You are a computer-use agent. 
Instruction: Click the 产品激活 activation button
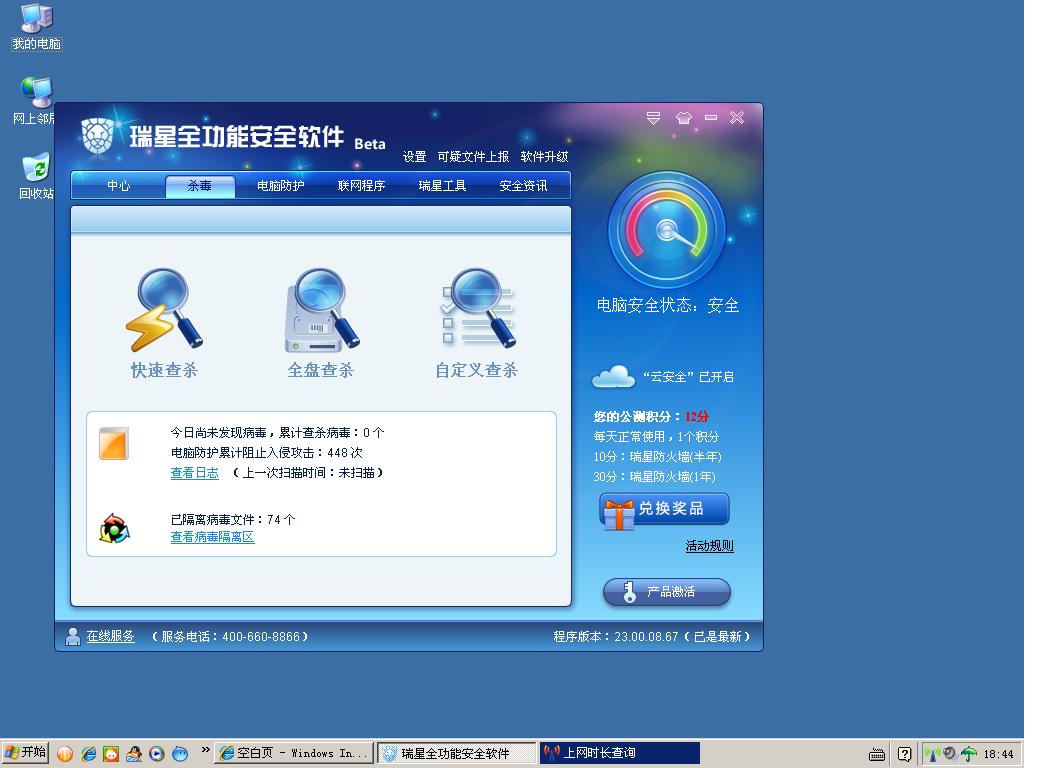pyautogui.click(x=667, y=592)
